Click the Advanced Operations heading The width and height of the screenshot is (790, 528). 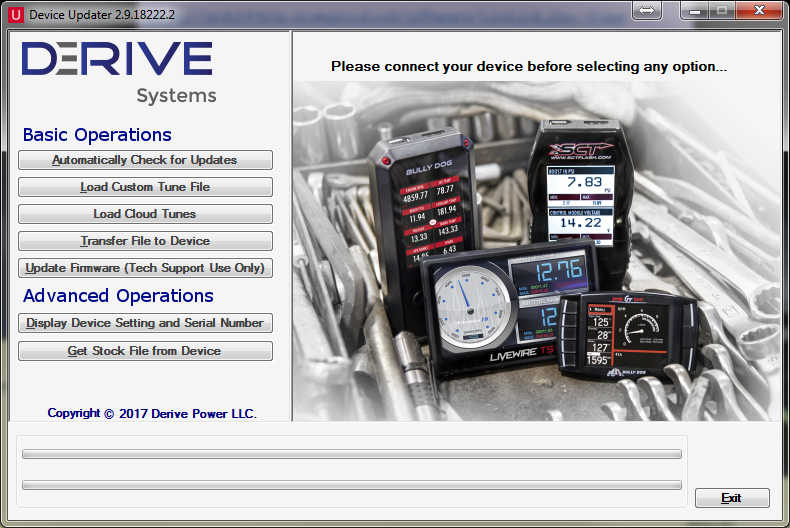click(x=118, y=296)
